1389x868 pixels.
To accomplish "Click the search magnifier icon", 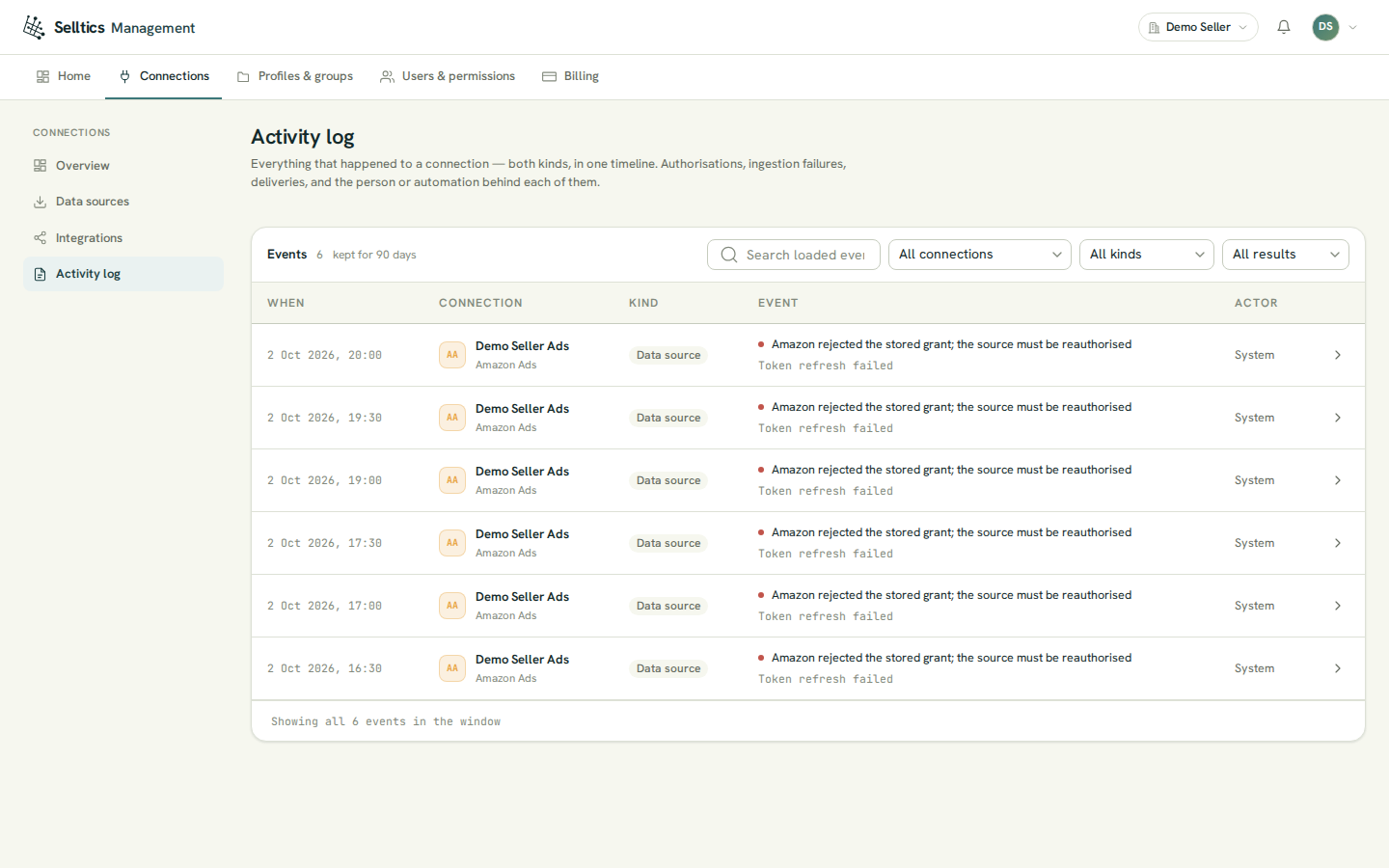I will coord(729,255).
